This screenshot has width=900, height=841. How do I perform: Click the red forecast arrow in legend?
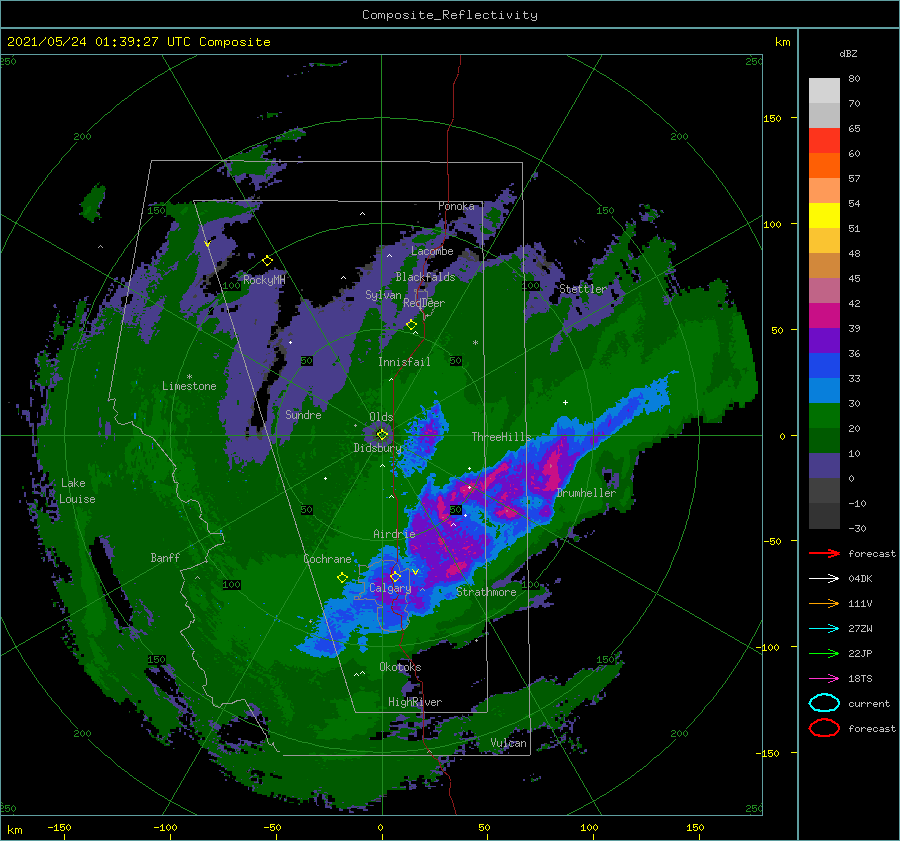[x=824, y=553]
